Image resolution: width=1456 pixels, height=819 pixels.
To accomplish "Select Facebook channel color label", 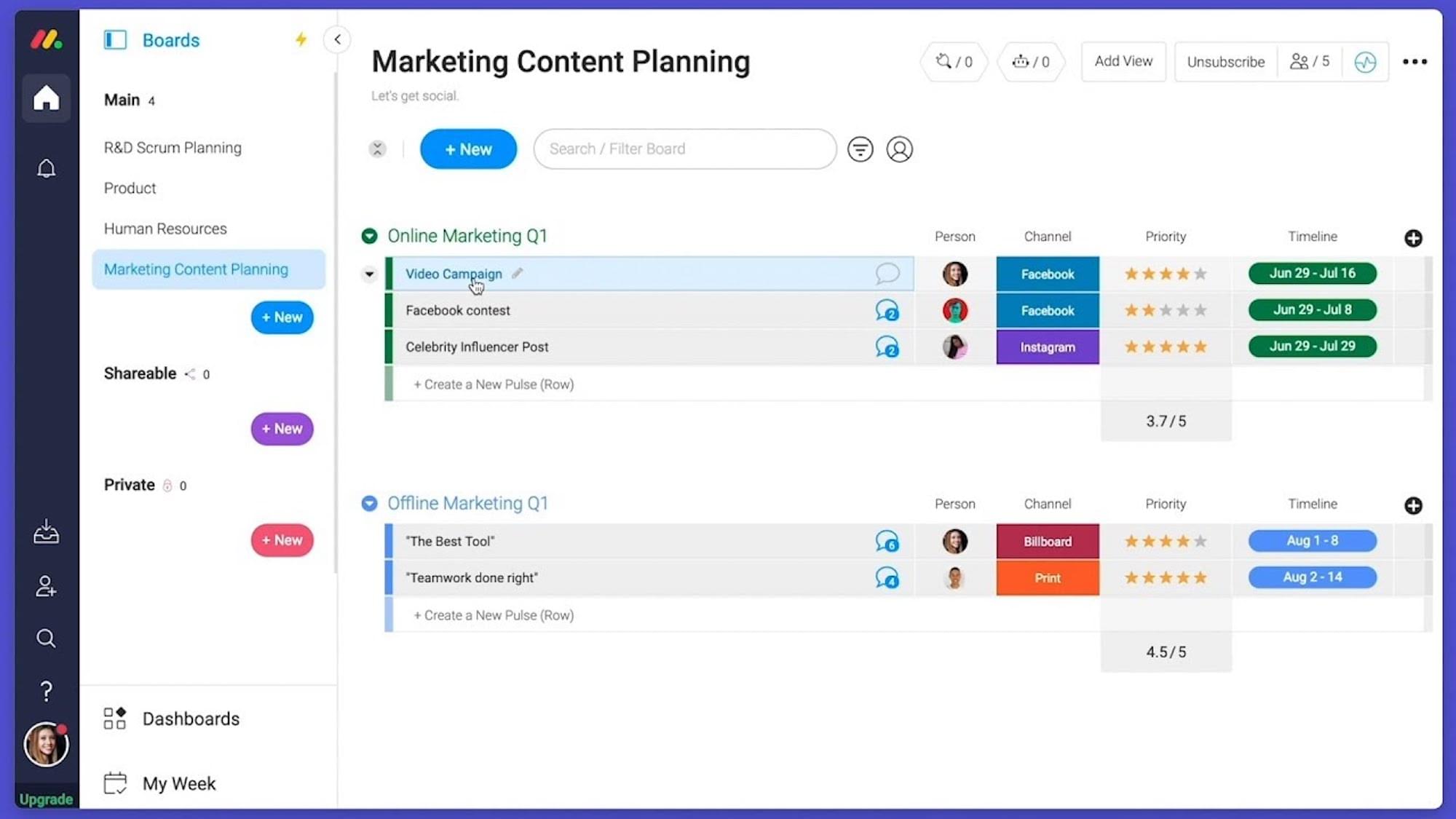I will point(1047,273).
